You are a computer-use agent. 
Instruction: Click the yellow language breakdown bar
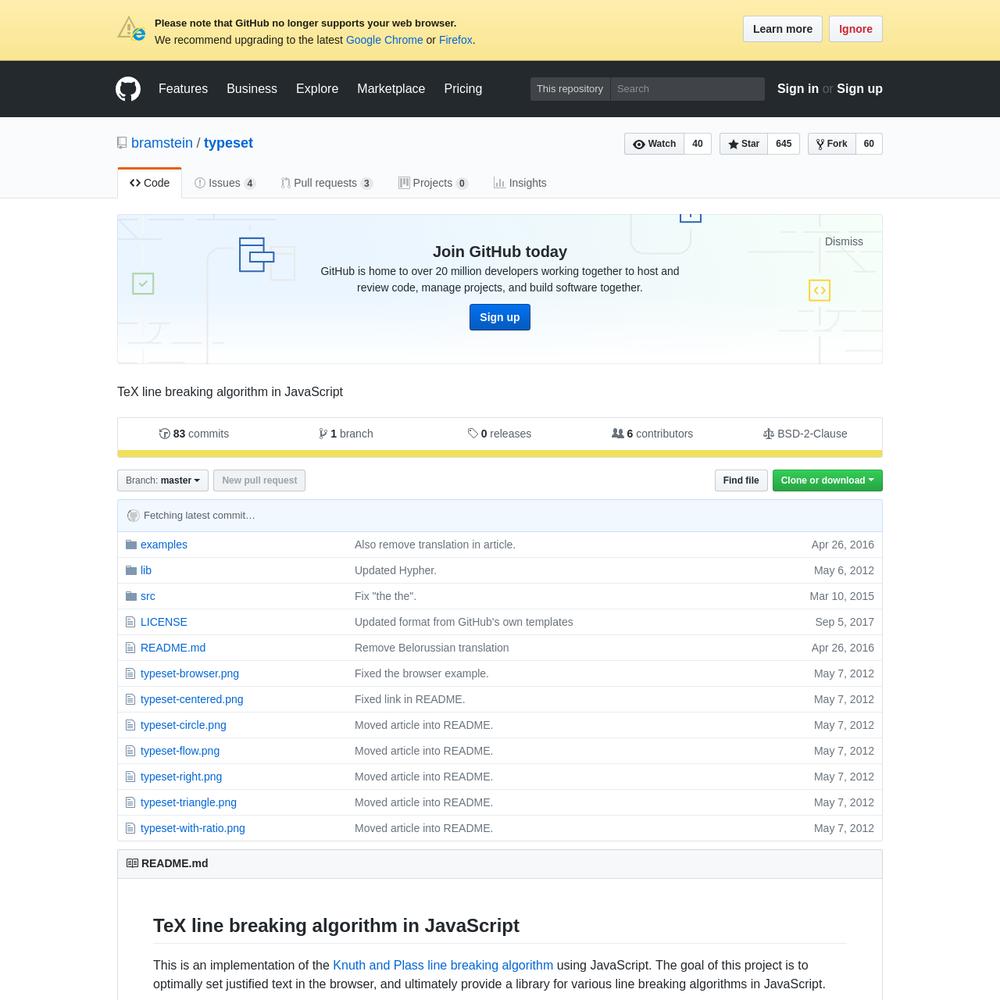499,454
